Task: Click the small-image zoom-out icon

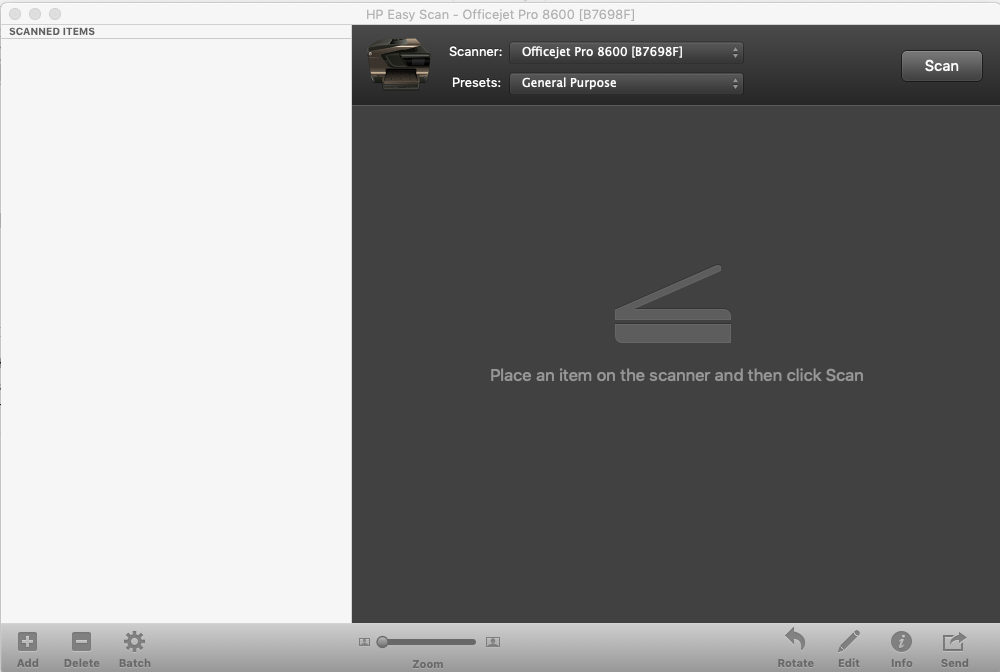Action: pos(364,642)
